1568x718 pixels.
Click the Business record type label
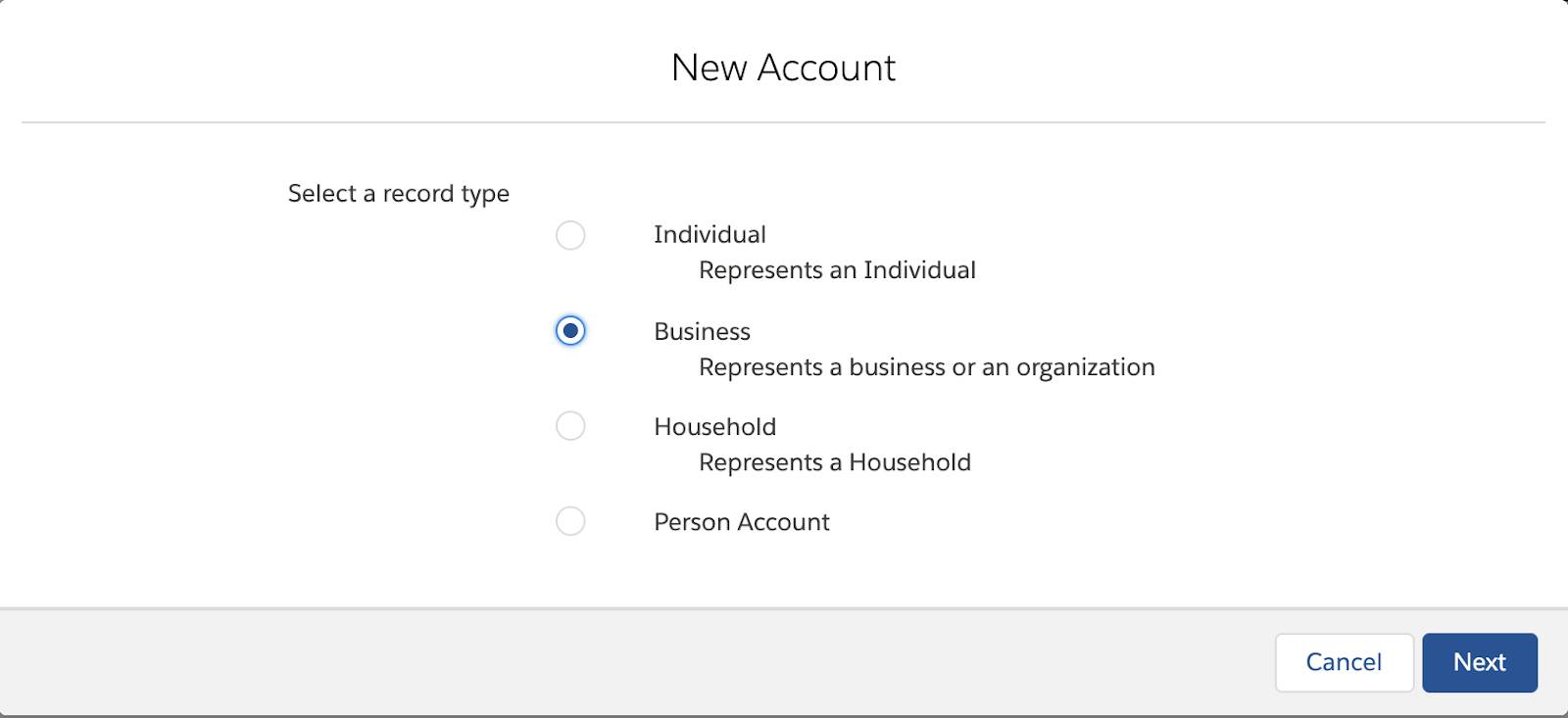(x=702, y=332)
